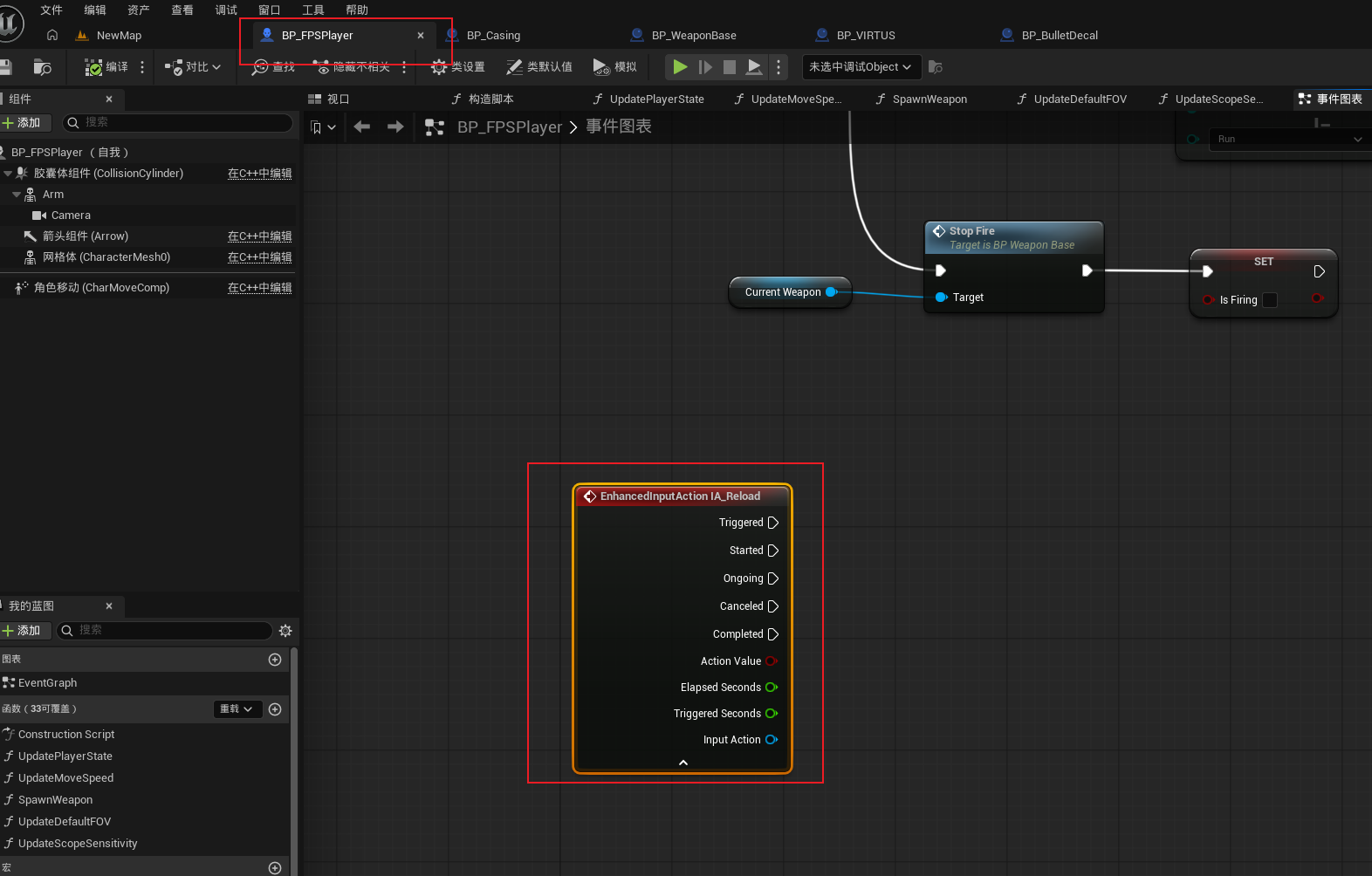The width and height of the screenshot is (1372, 876).
Task: Open the play mode options three-dot menu
Action: pos(779,67)
